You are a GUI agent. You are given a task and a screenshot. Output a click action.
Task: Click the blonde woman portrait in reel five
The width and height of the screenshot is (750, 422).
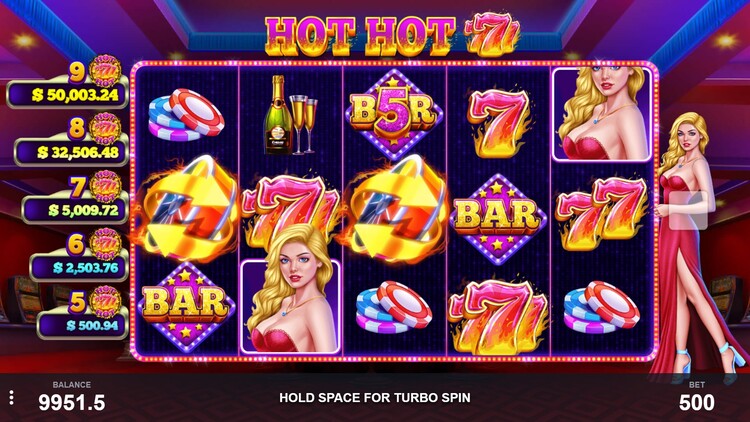point(602,114)
